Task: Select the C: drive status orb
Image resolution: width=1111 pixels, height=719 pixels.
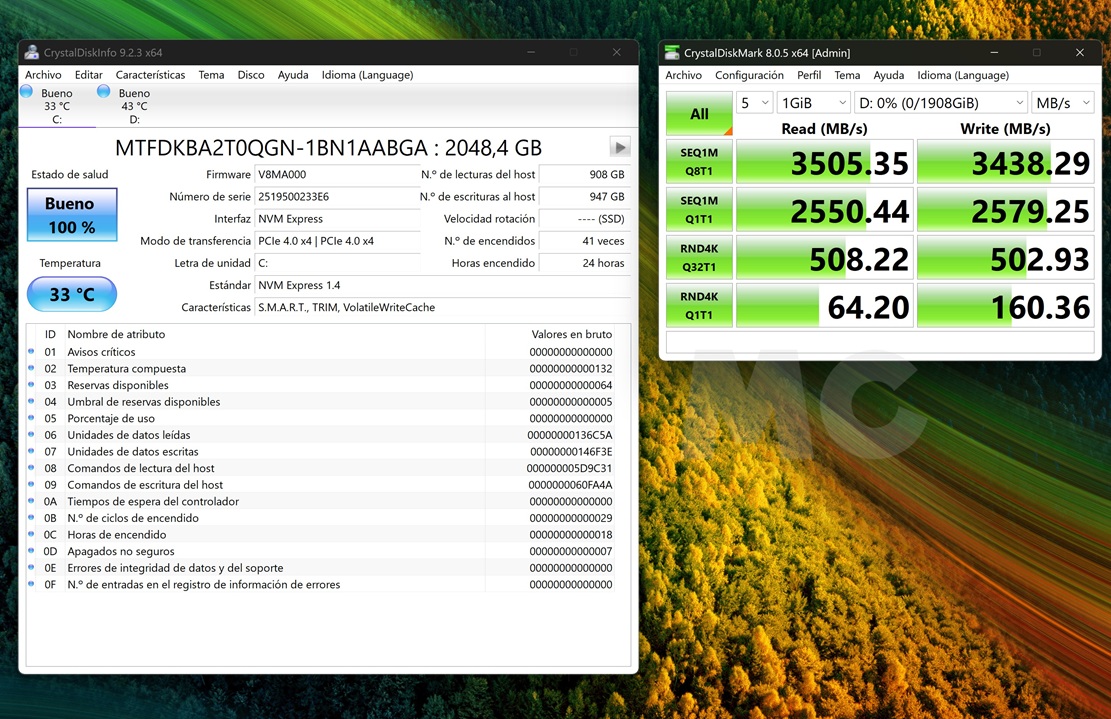Action: [26, 92]
